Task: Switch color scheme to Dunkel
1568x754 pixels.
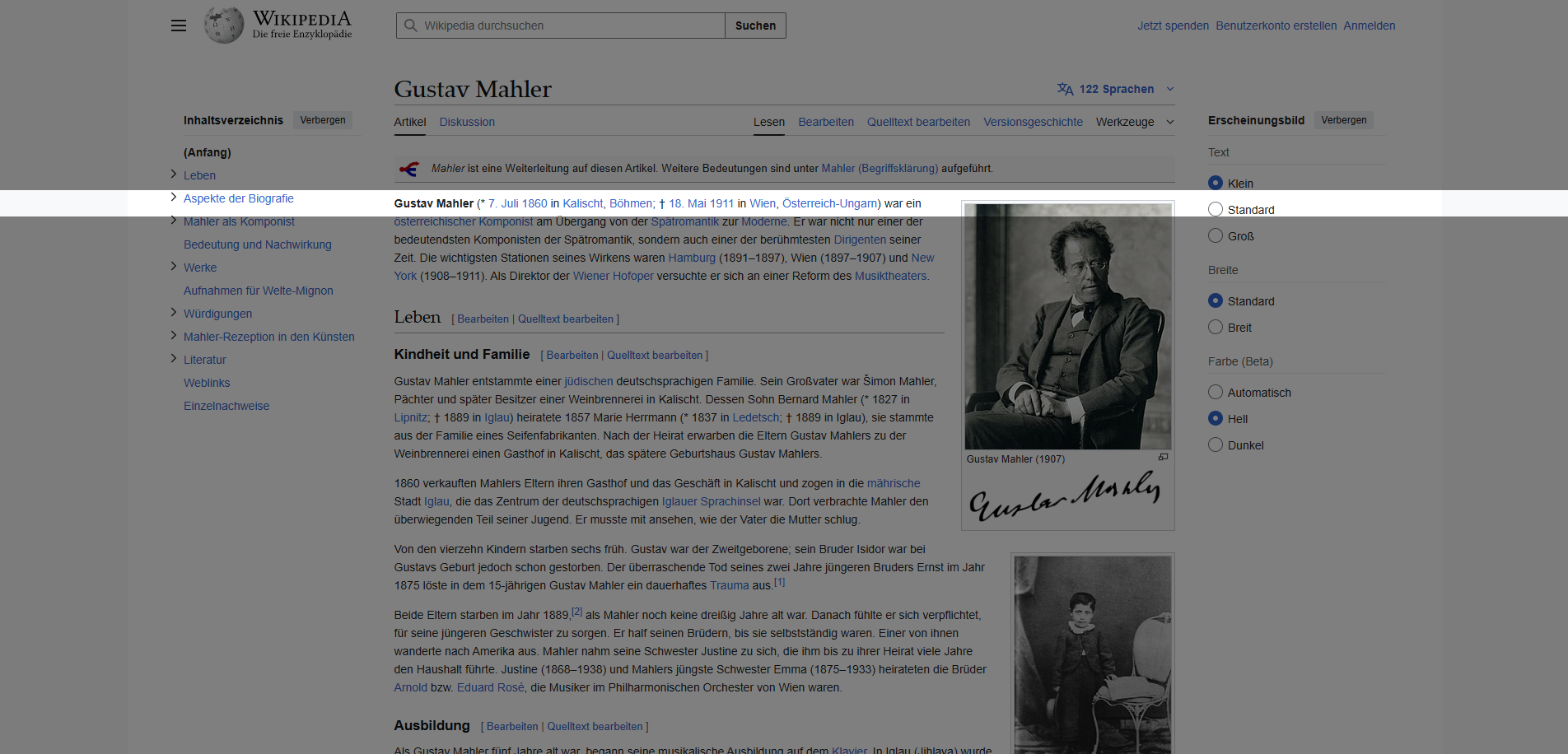Action: click(x=1215, y=444)
